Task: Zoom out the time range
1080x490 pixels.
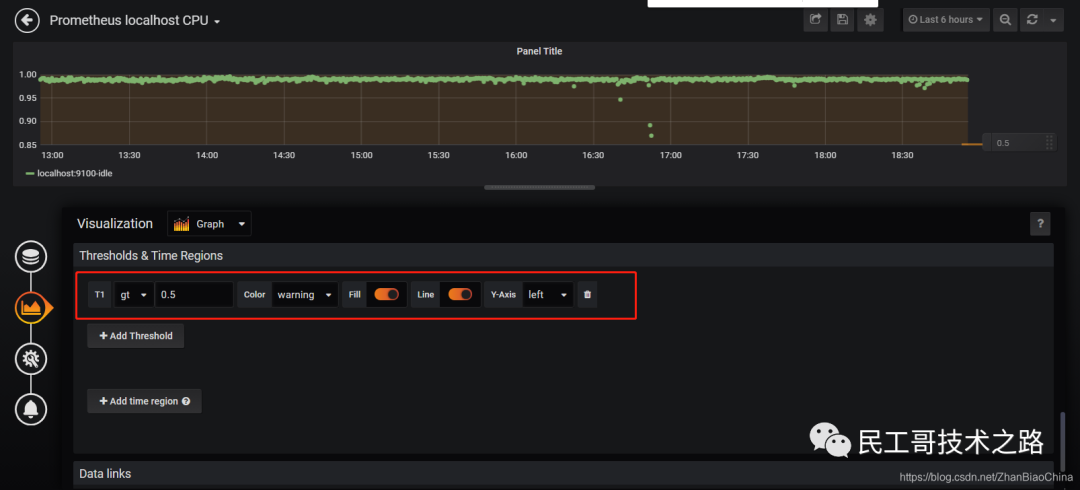Action: click(x=1005, y=19)
